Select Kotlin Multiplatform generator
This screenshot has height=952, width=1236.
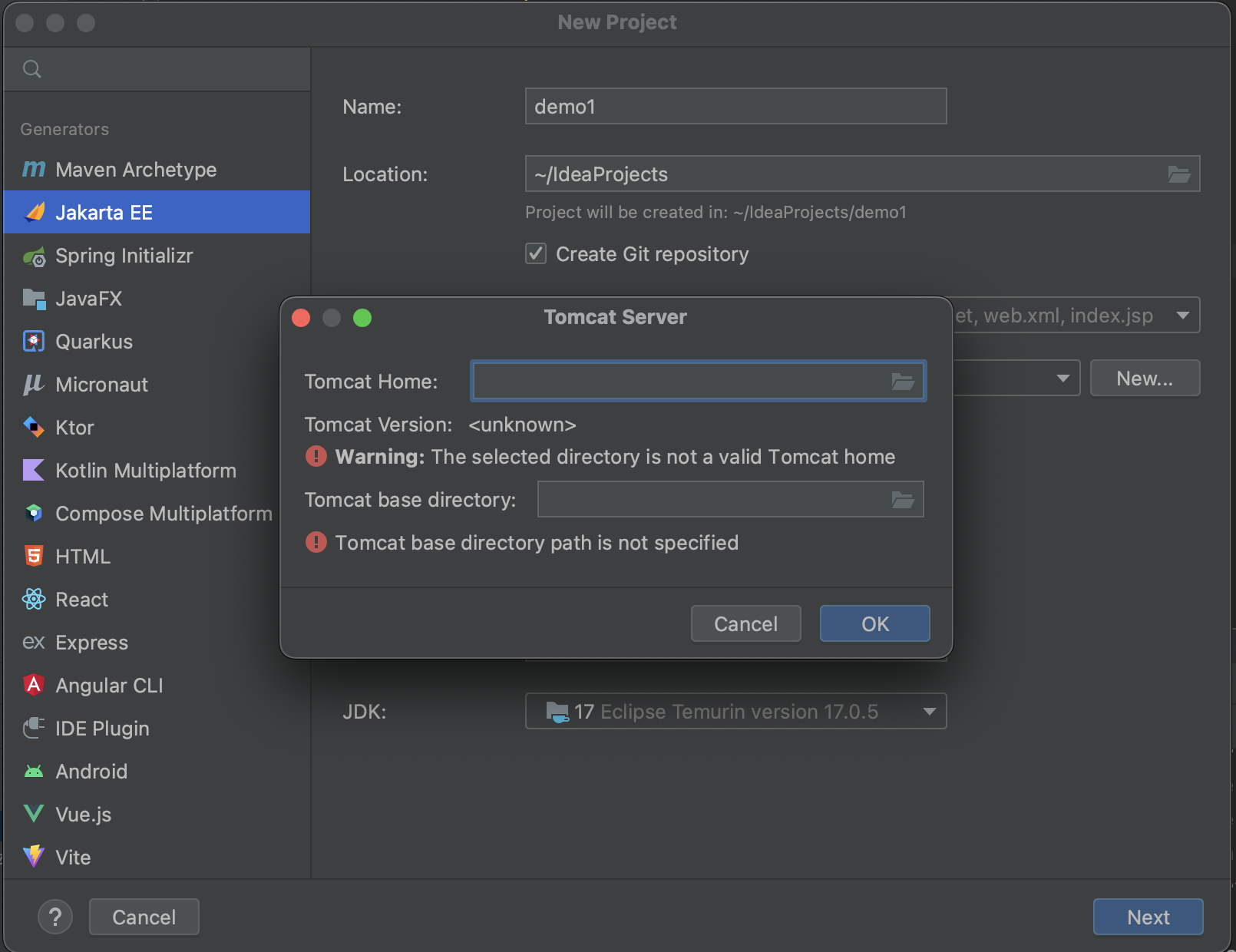157,470
